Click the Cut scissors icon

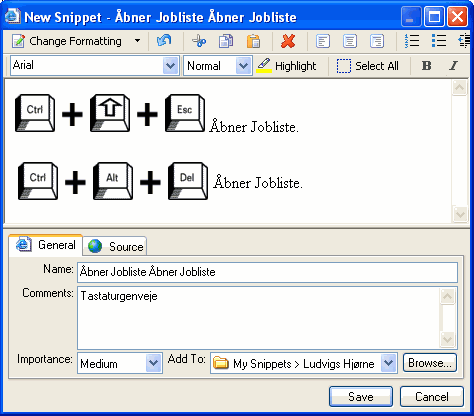point(199,41)
